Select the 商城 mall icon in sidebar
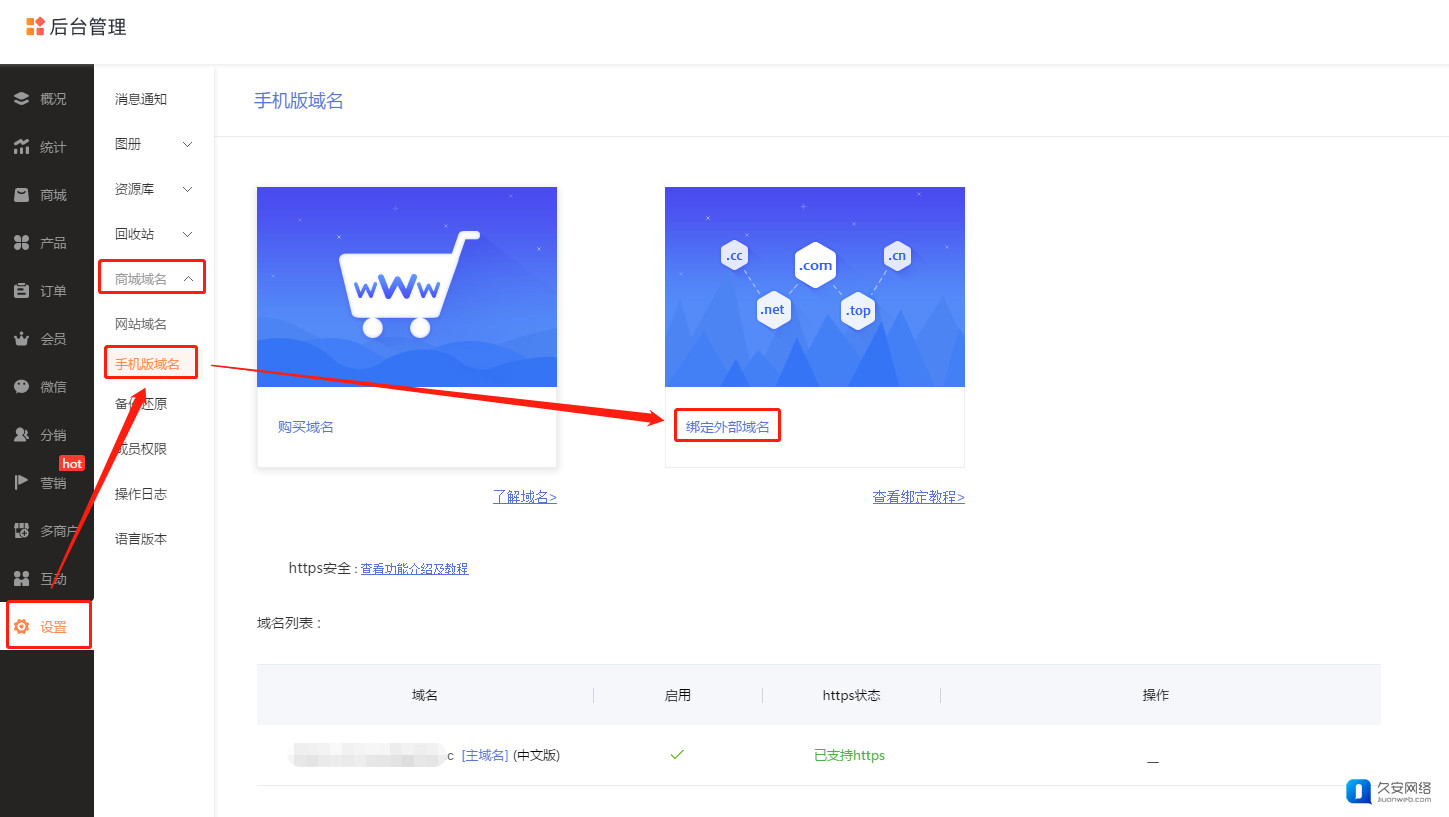Viewport: 1449px width, 817px height. [x=21, y=195]
